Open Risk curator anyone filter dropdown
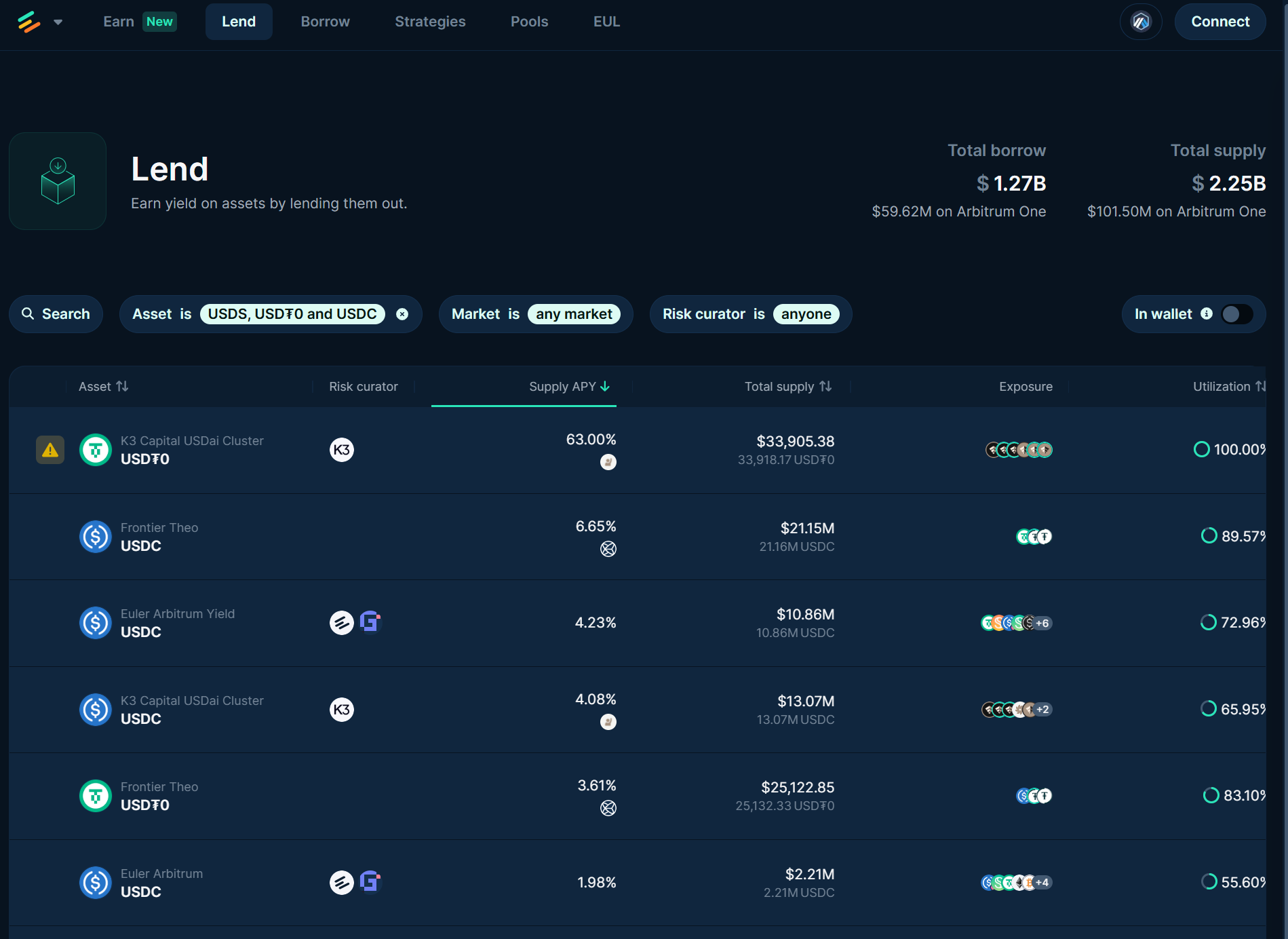This screenshot has height=939, width=1288. pyautogui.click(x=806, y=314)
